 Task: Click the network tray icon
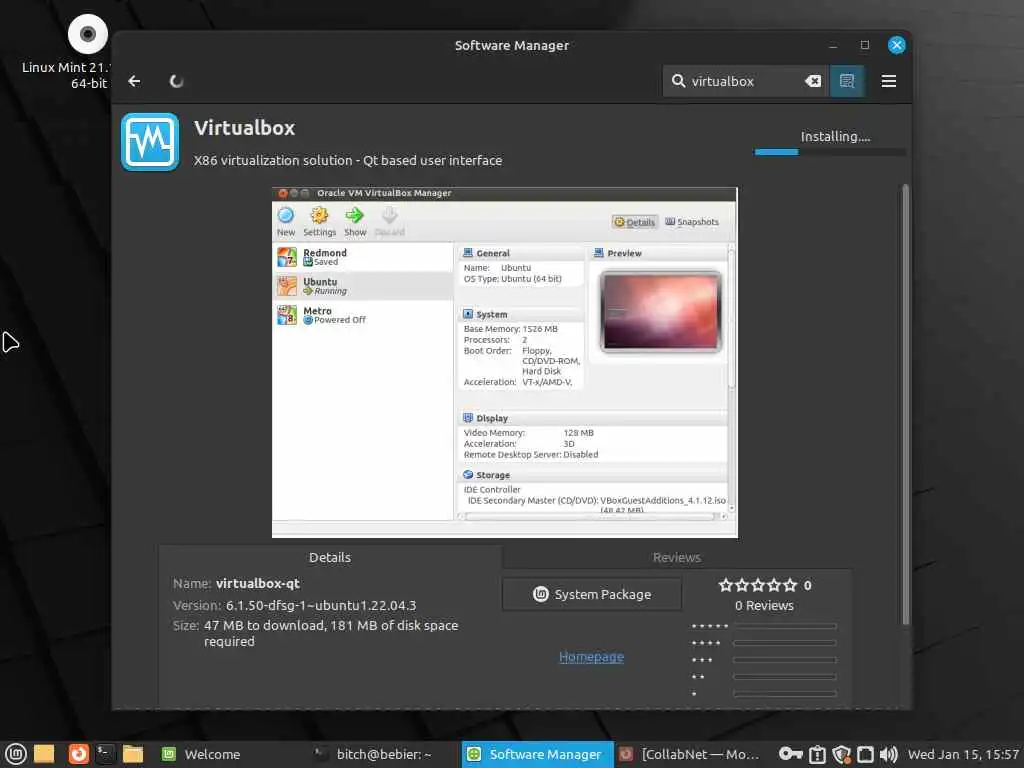[865, 755]
